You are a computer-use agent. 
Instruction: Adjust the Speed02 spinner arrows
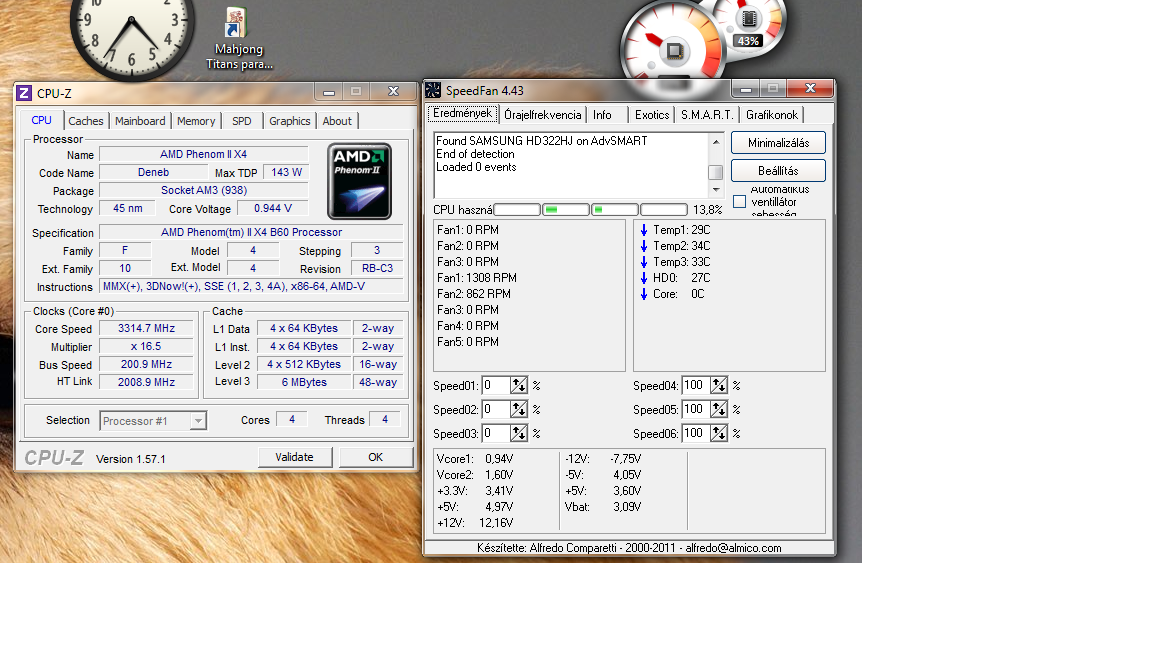[519, 409]
